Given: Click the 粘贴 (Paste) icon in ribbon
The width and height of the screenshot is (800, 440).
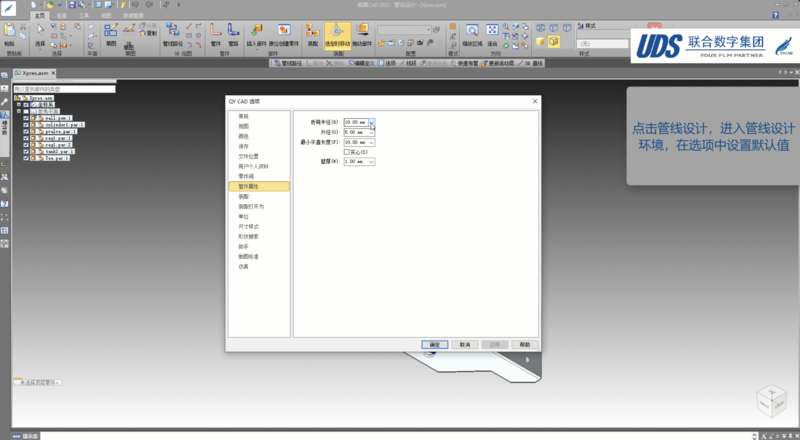Looking at the screenshot, I should (x=10, y=31).
